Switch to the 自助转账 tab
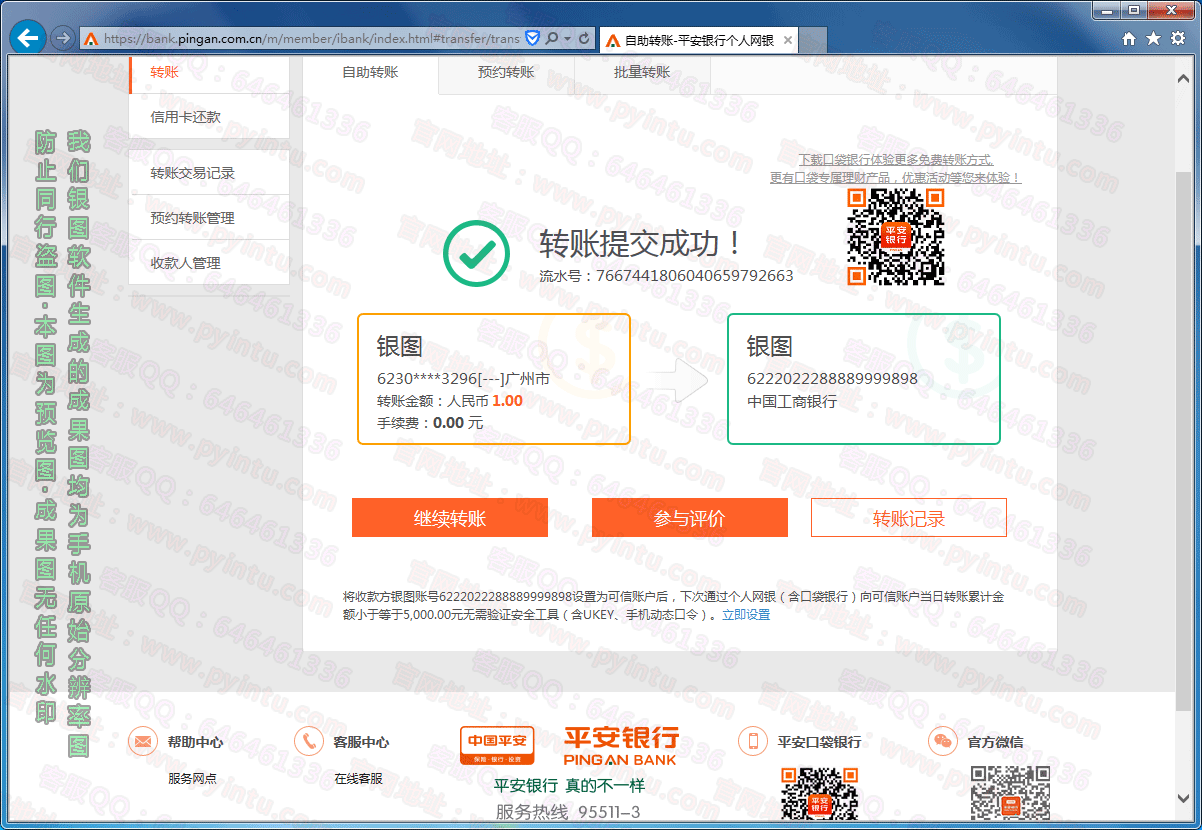Screen dimensions: 1202x830 [x=370, y=73]
